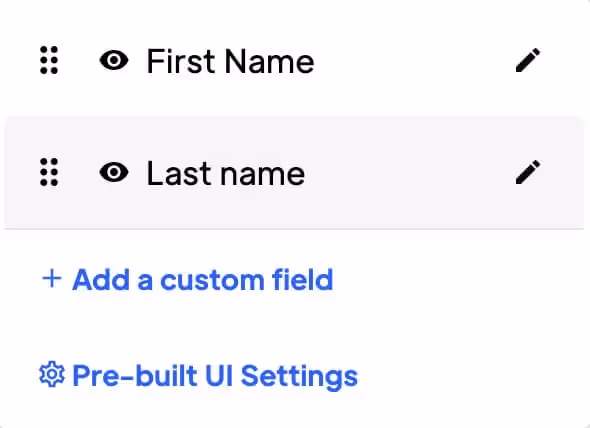This screenshot has height=428, width=590.
Task: Click the word "custom" in the add link
Action: click(x=213, y=280)
